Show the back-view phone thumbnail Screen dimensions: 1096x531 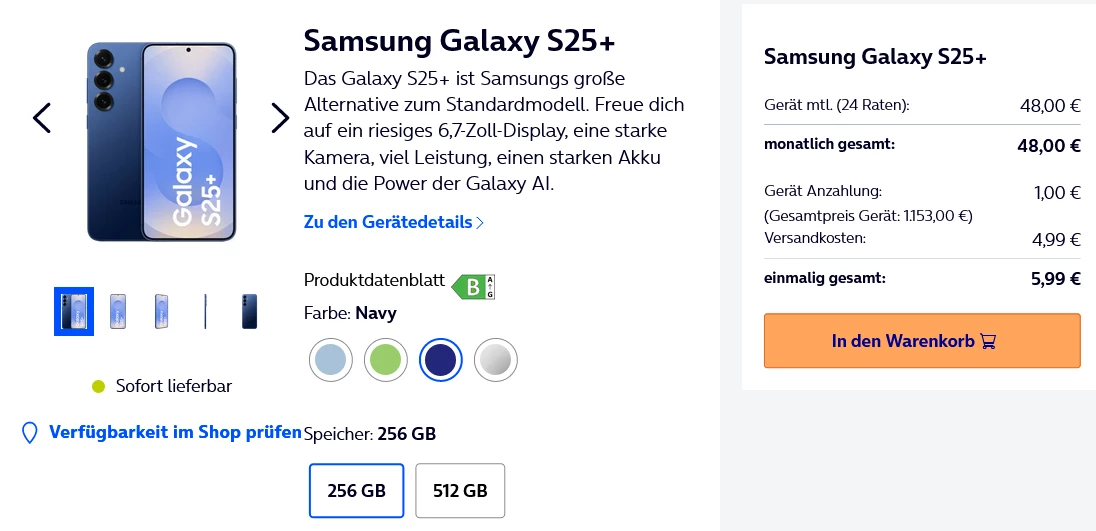[249, 311]
